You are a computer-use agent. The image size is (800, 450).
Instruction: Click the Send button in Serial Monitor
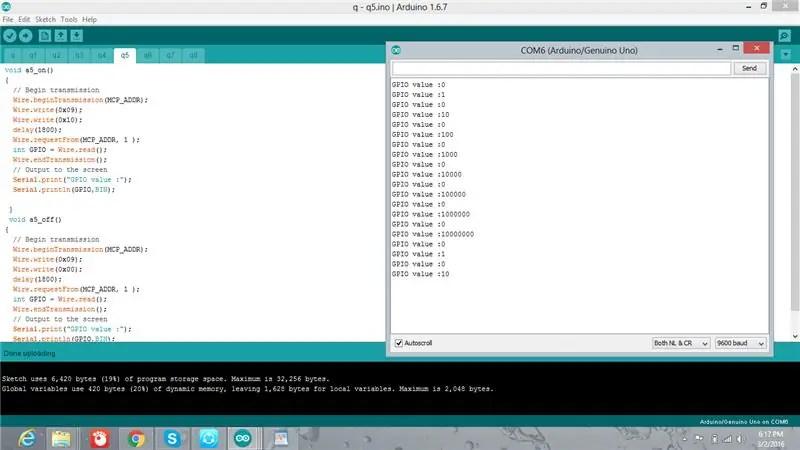coord(749,68)
